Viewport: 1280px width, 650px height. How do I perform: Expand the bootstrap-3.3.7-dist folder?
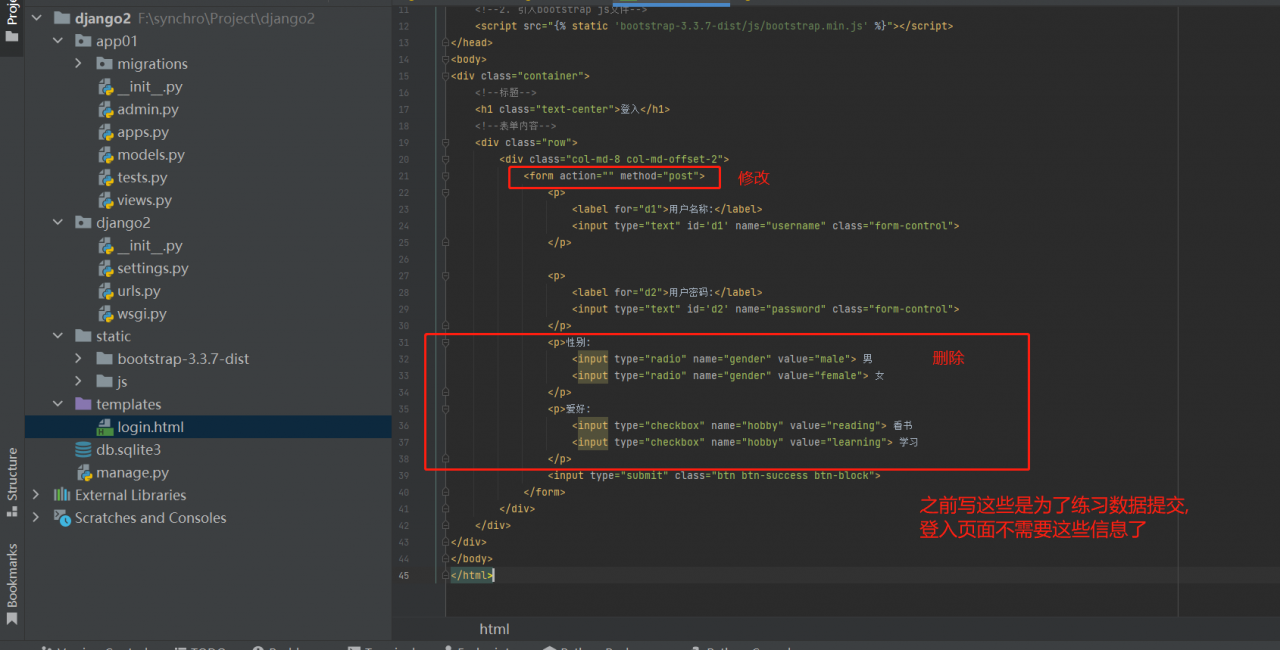point(79,359)
